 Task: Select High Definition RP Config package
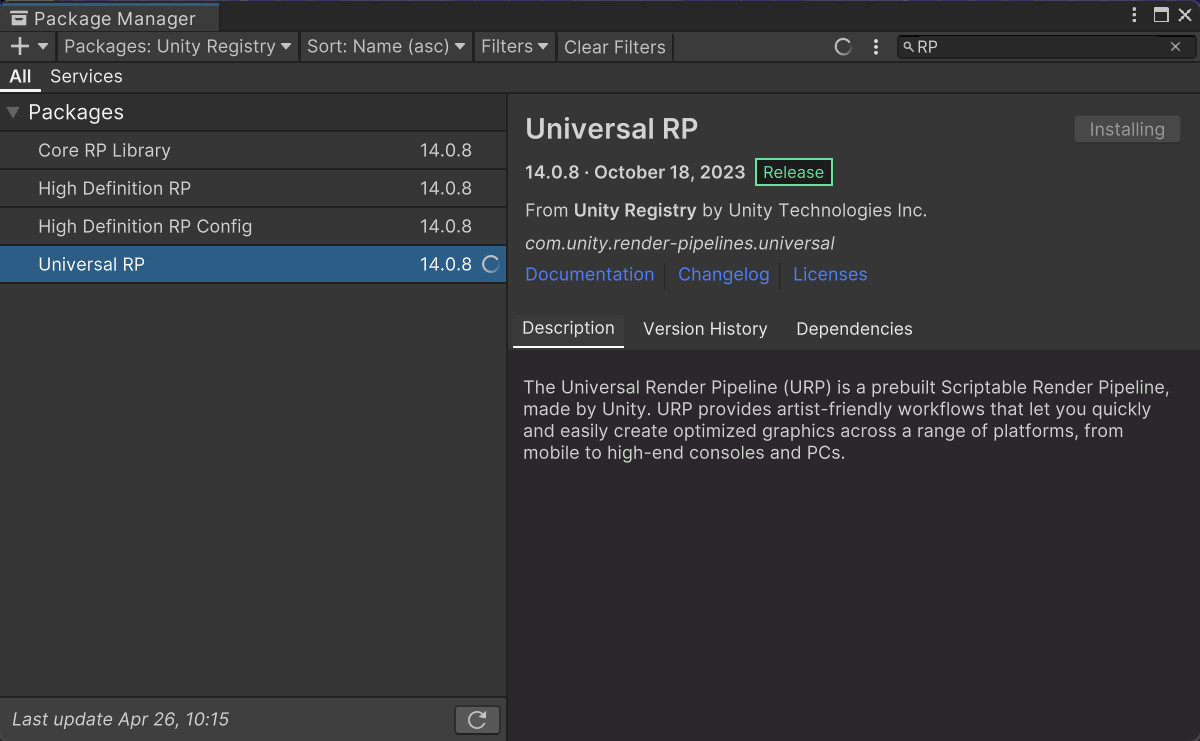(x=253, y=227)
